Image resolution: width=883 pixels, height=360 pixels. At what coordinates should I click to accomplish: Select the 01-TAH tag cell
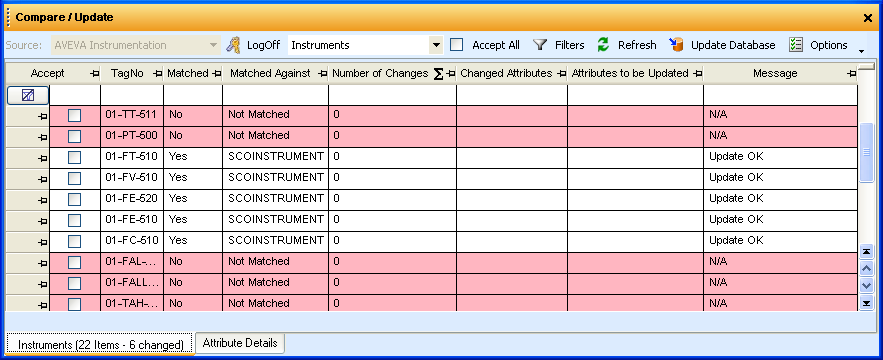pyautogui.click(x=132, y=303)
